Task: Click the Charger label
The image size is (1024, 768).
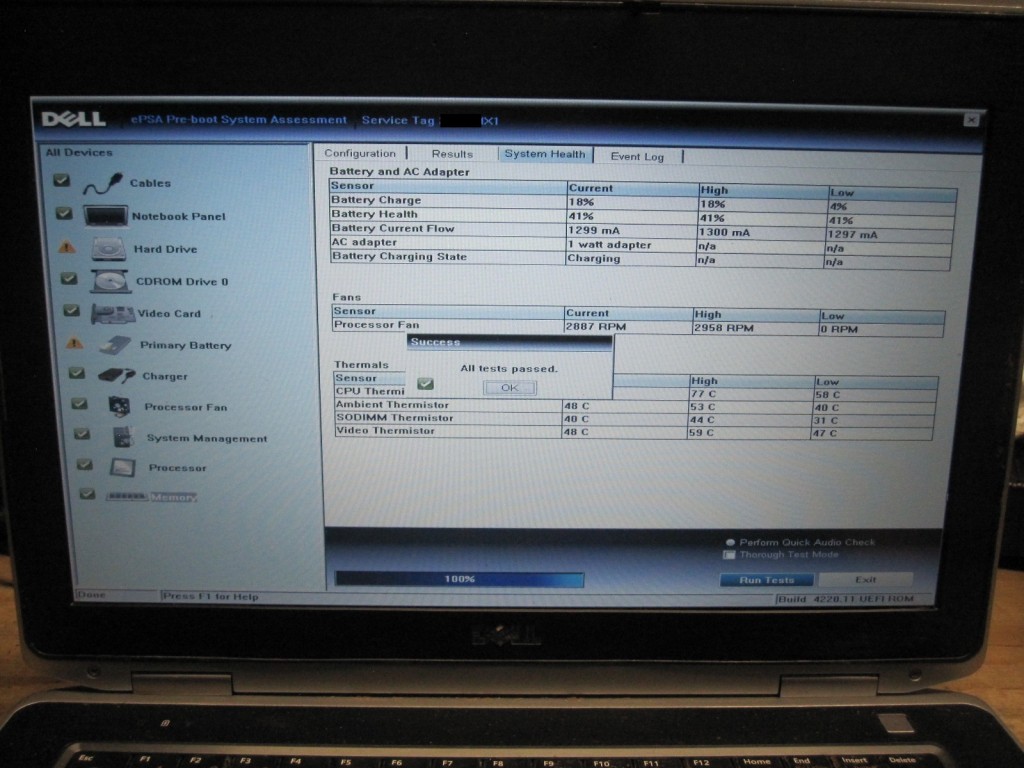Action: (x=165, y=376)
